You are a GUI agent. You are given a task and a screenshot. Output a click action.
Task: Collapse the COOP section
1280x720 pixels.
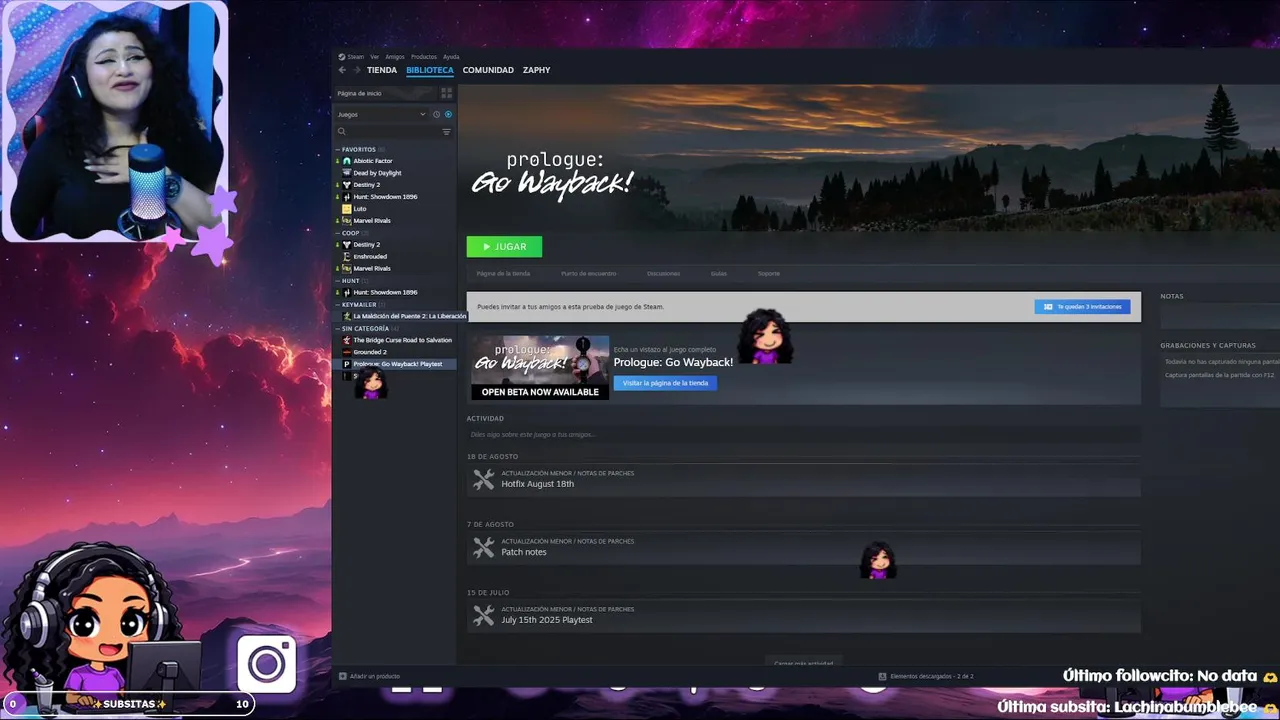coord(338,233)
